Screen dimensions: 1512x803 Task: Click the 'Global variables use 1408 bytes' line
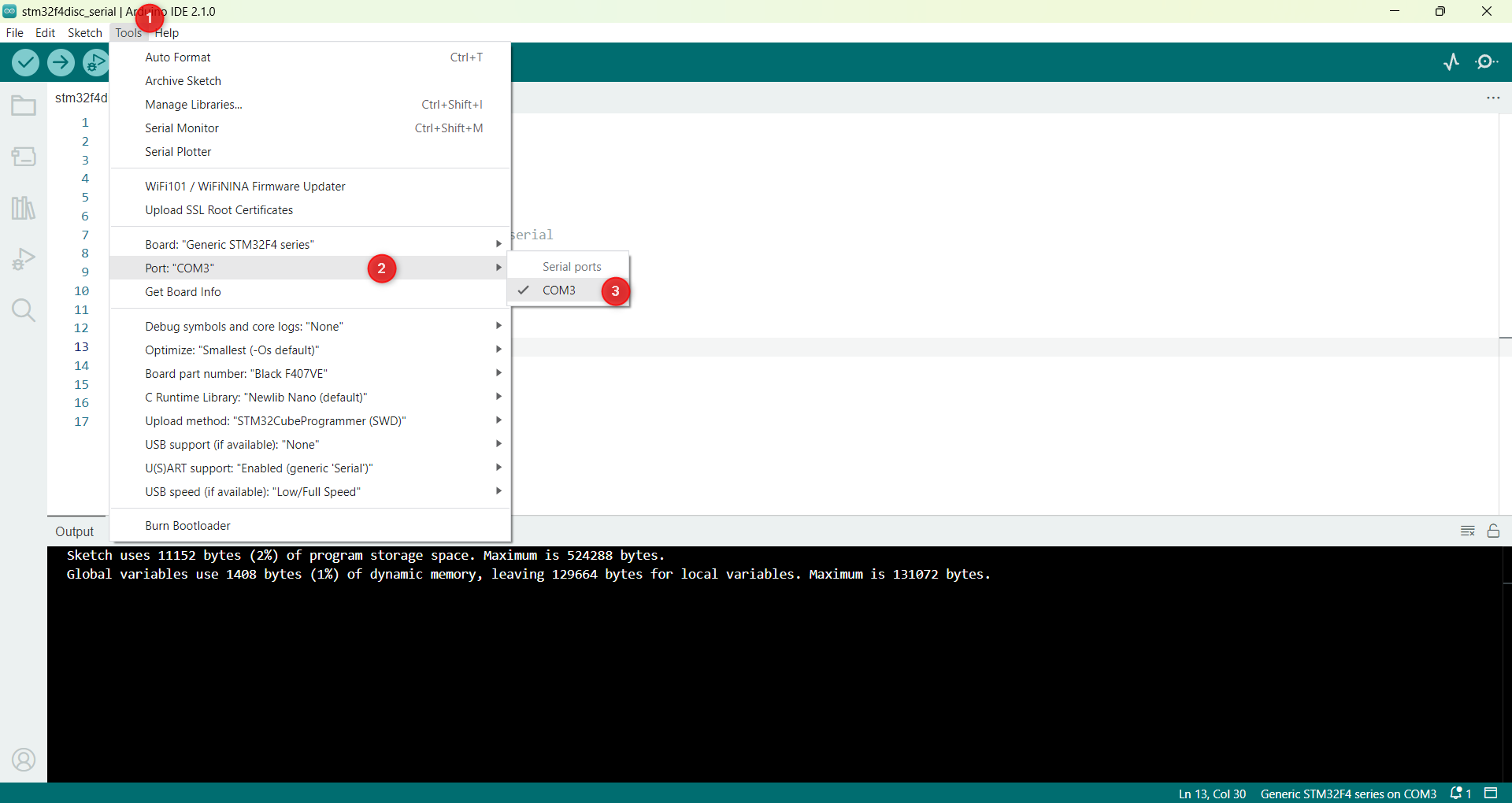(528, 574)
